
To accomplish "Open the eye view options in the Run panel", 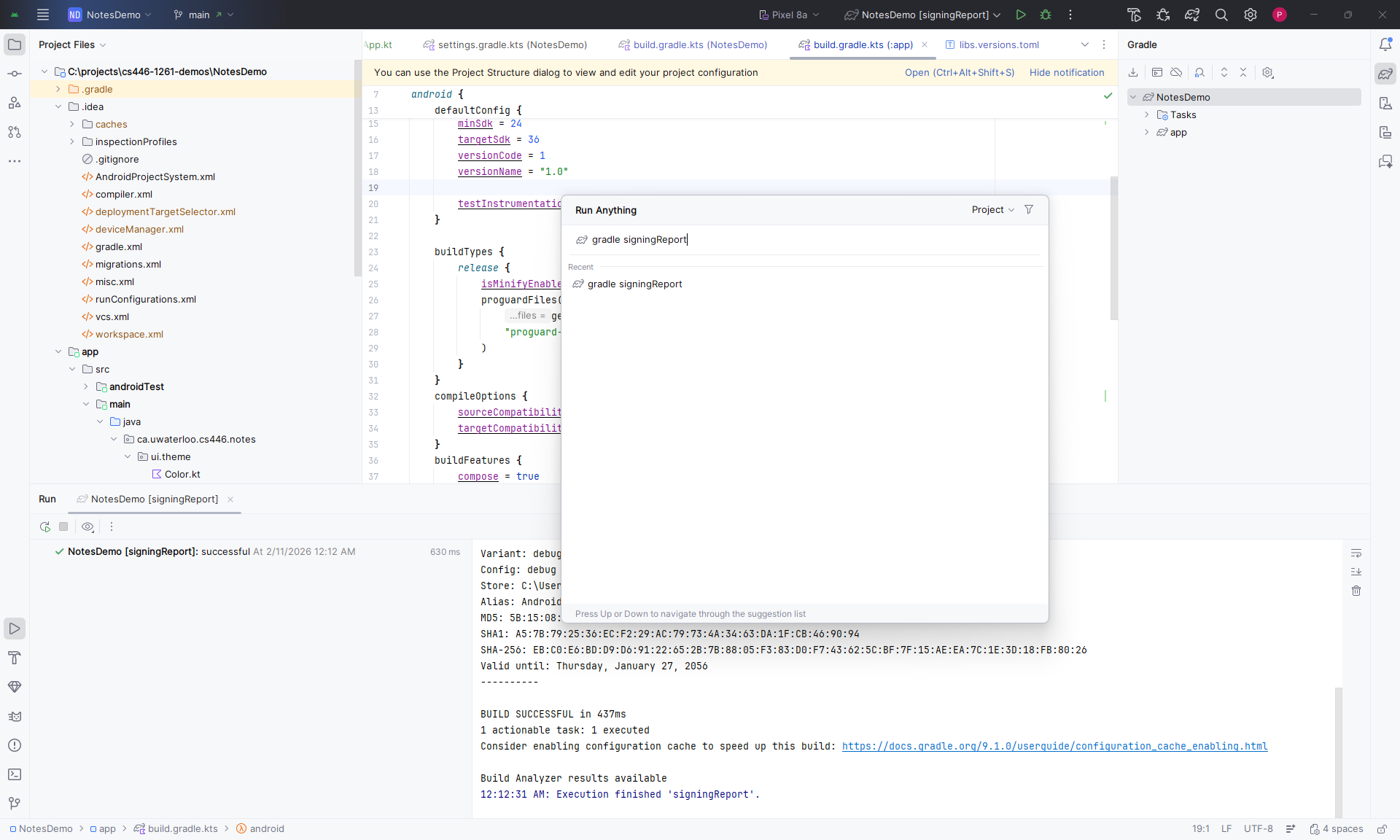I will 87,526.
